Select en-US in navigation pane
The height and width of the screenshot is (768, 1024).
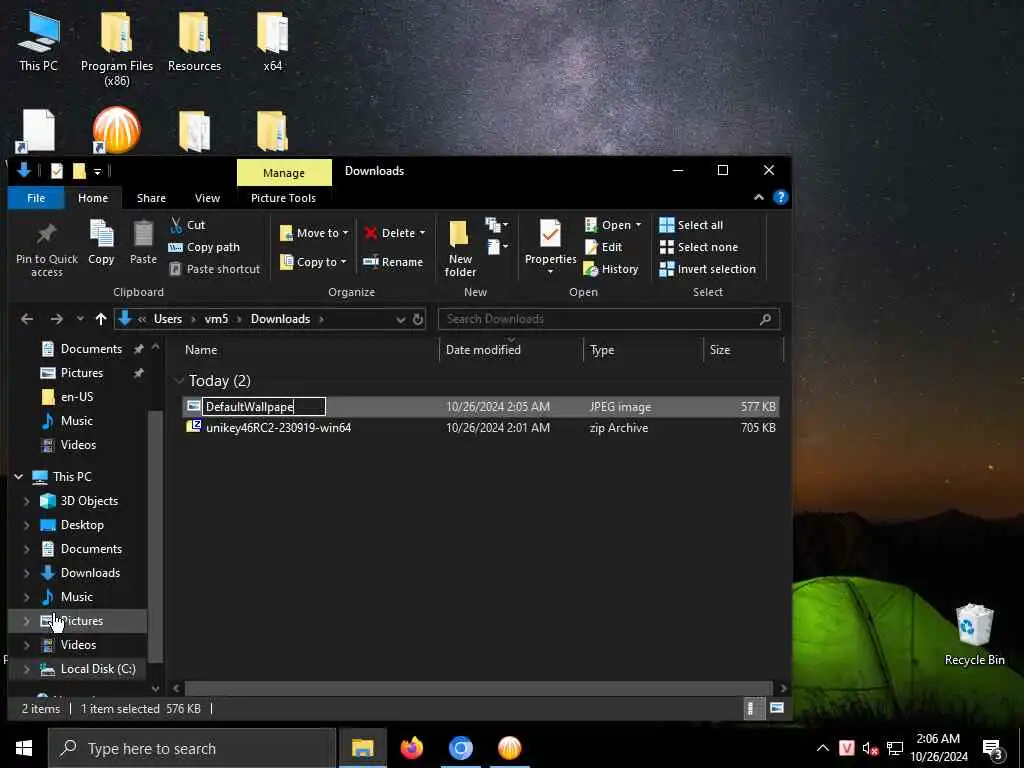pos(76,397)
